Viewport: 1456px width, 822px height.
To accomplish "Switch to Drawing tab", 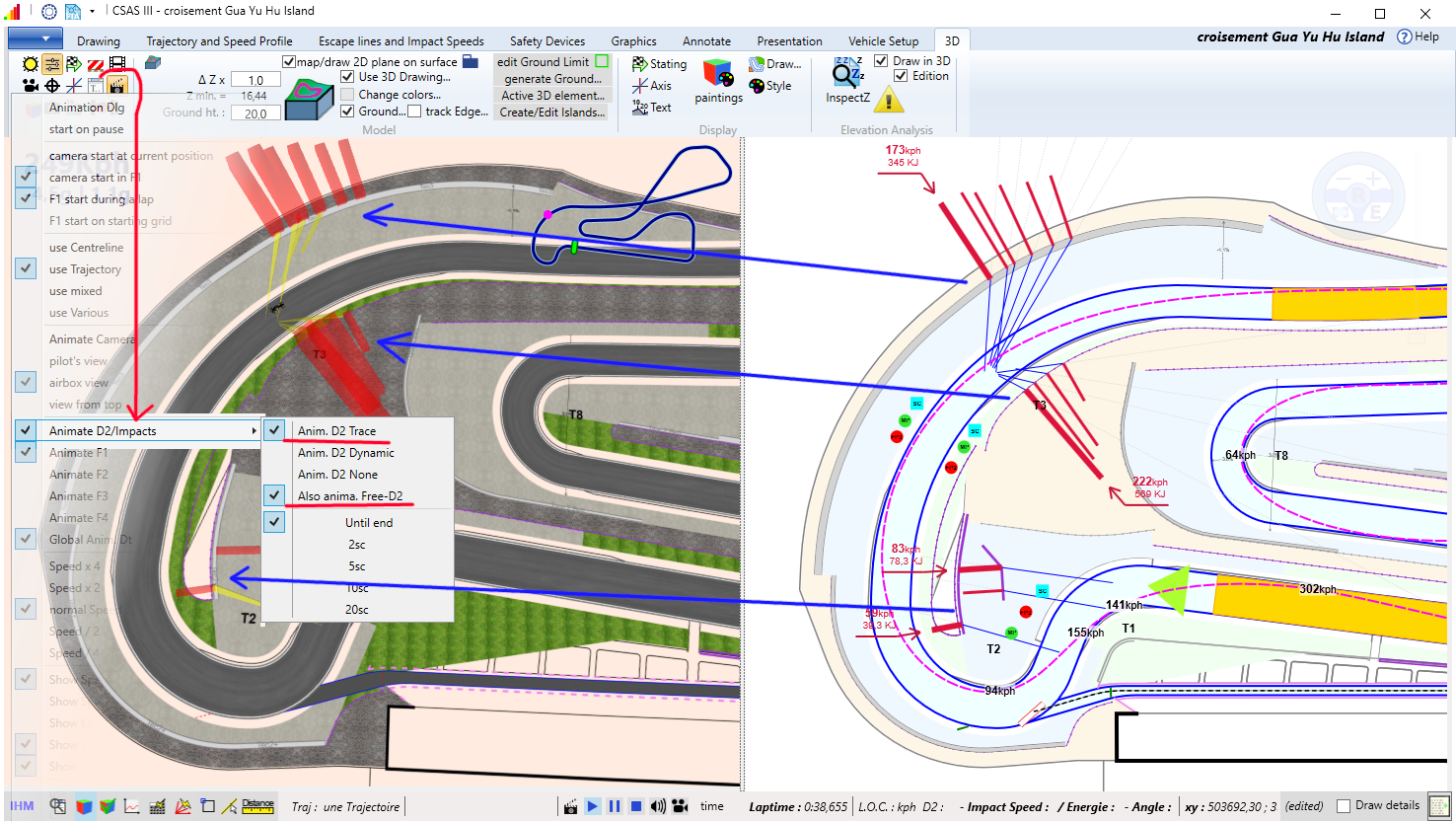I will pos(99,41).
